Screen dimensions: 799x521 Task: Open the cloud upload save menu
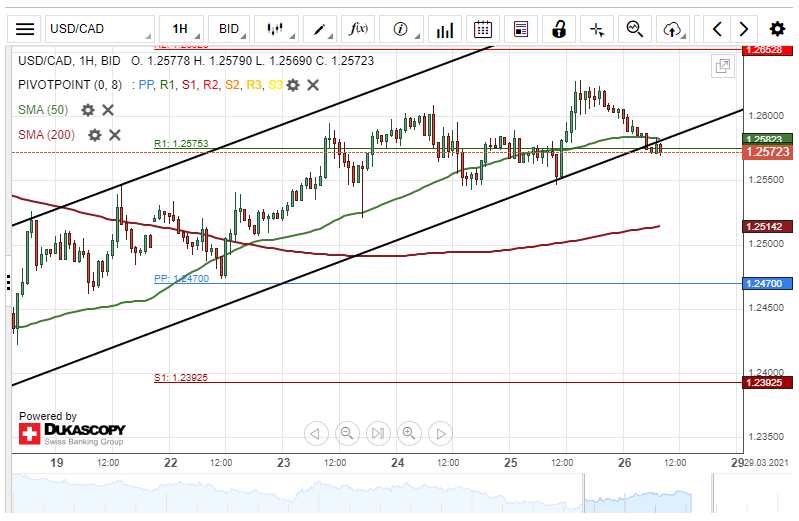pos(673,29)
